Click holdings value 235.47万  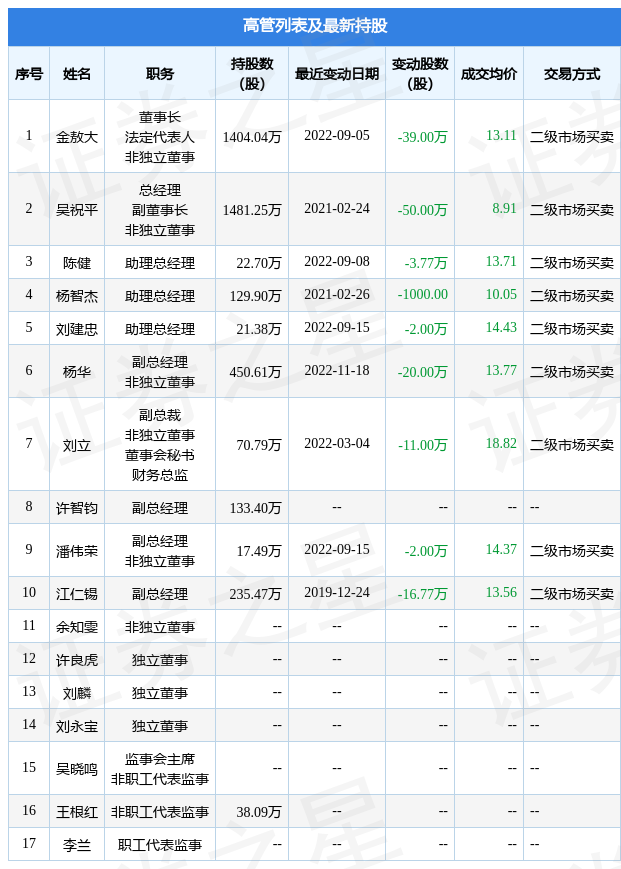click(x=255, y=594)
